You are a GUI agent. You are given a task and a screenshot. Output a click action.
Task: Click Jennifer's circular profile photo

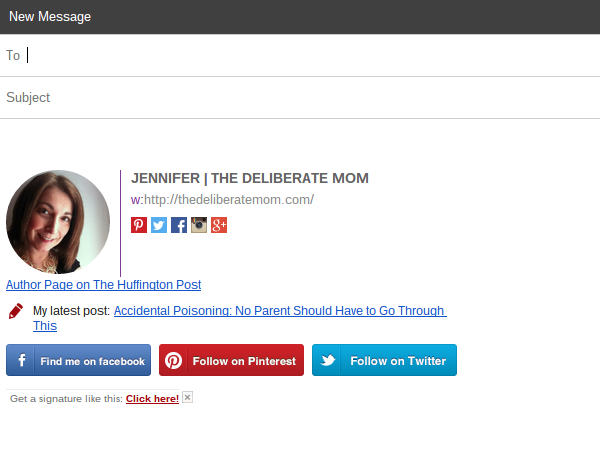coord(58,222)
